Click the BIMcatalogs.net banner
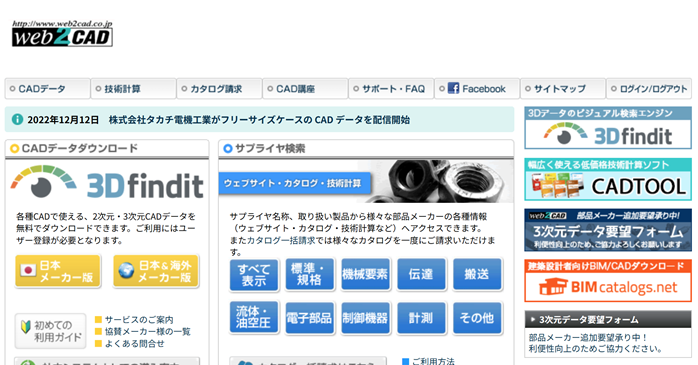 coord(608,281)
